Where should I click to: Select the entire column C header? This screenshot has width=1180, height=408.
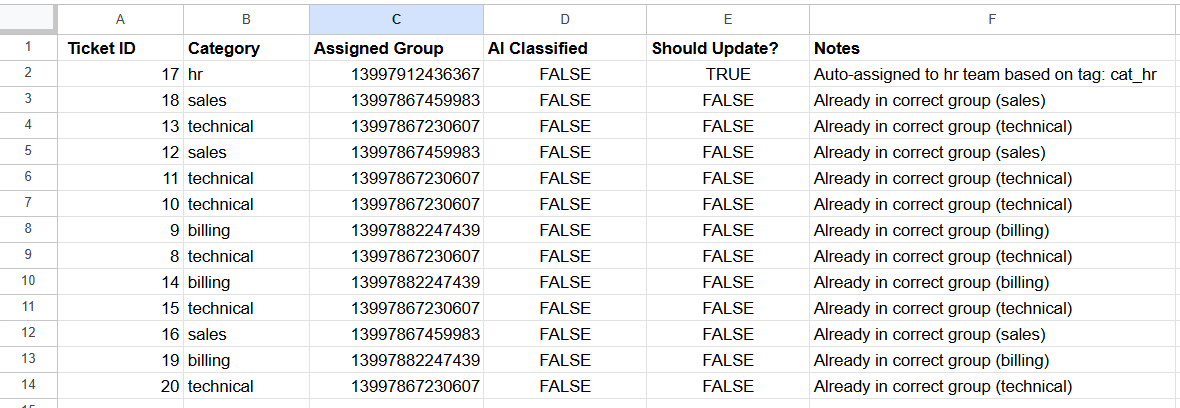(x=396, y=19)
